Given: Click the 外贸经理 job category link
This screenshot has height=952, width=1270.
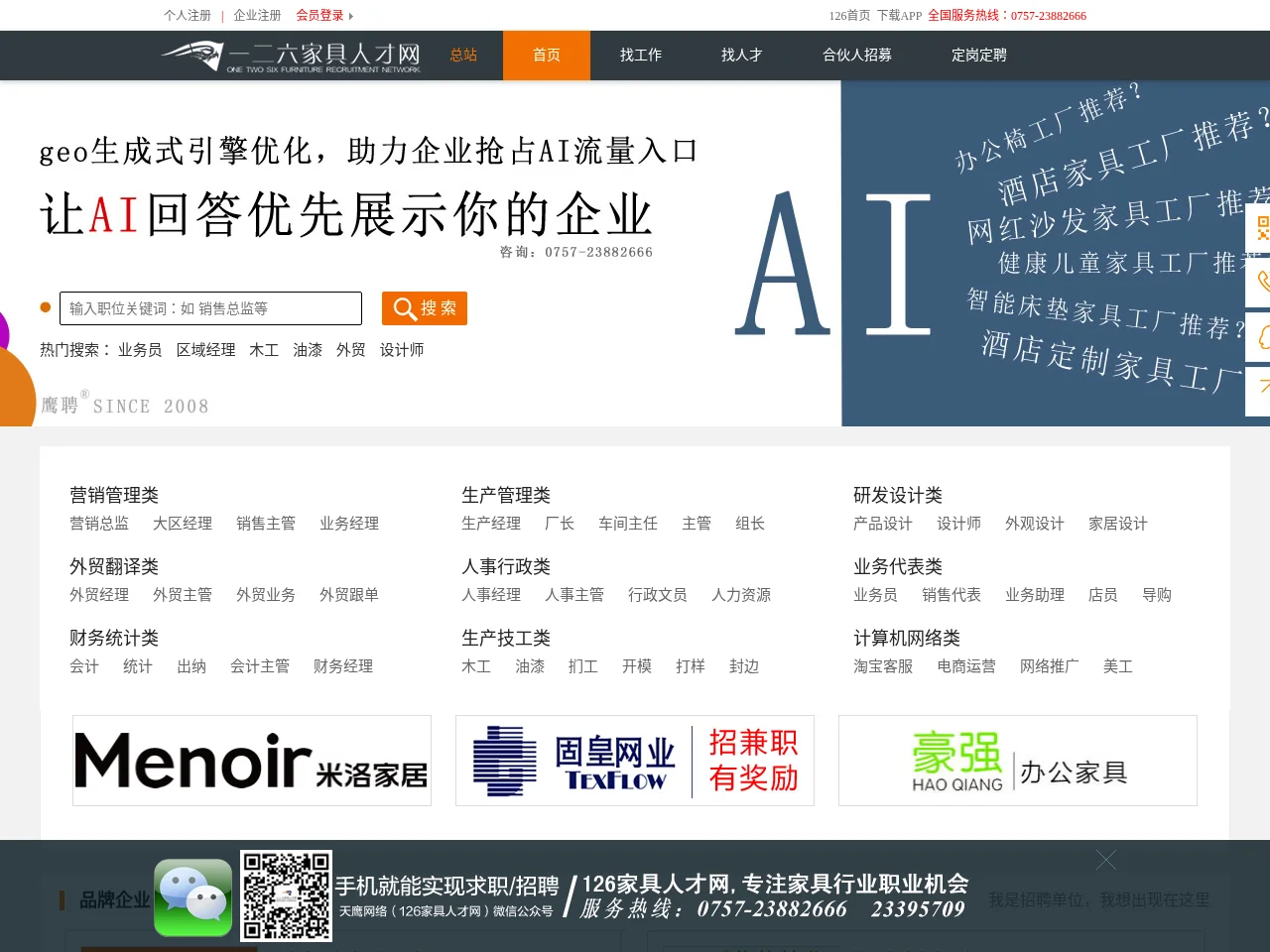Looking at the screenshot, I should [99, 595].
